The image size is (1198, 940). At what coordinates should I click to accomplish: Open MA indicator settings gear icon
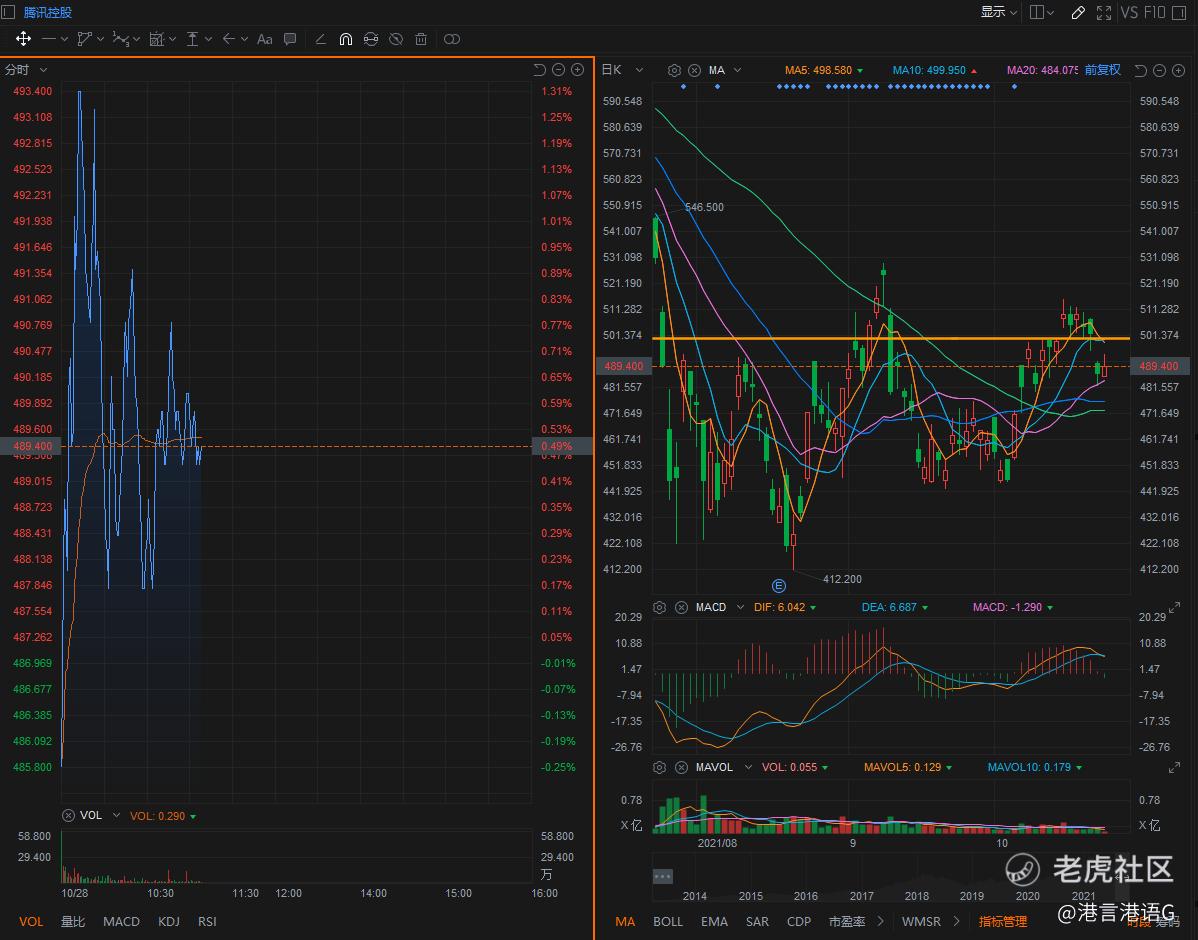tap(674, 70)
